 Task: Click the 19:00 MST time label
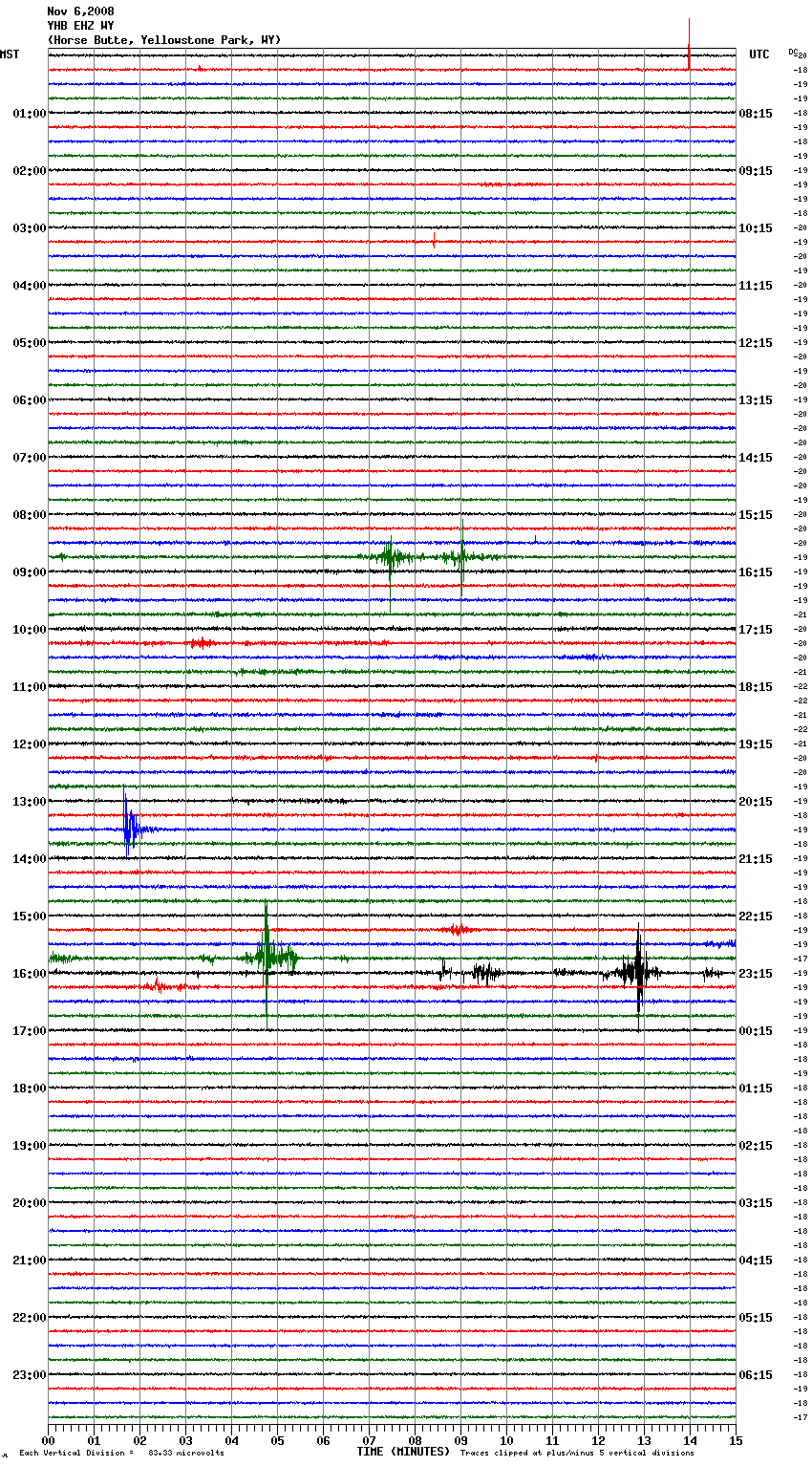[30, 1146]
